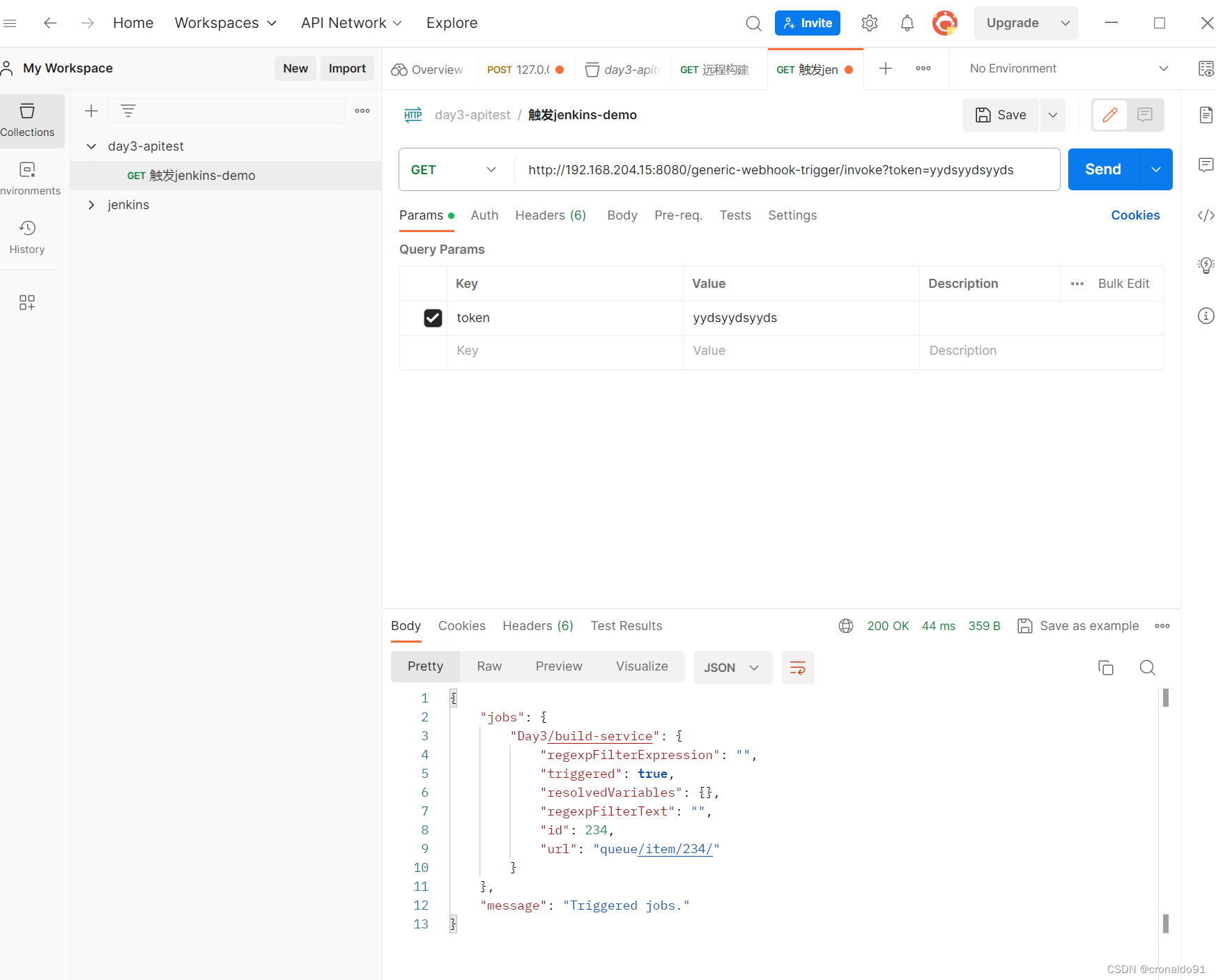Click the Import button
1216x980 pixels.
coord(347,68)
